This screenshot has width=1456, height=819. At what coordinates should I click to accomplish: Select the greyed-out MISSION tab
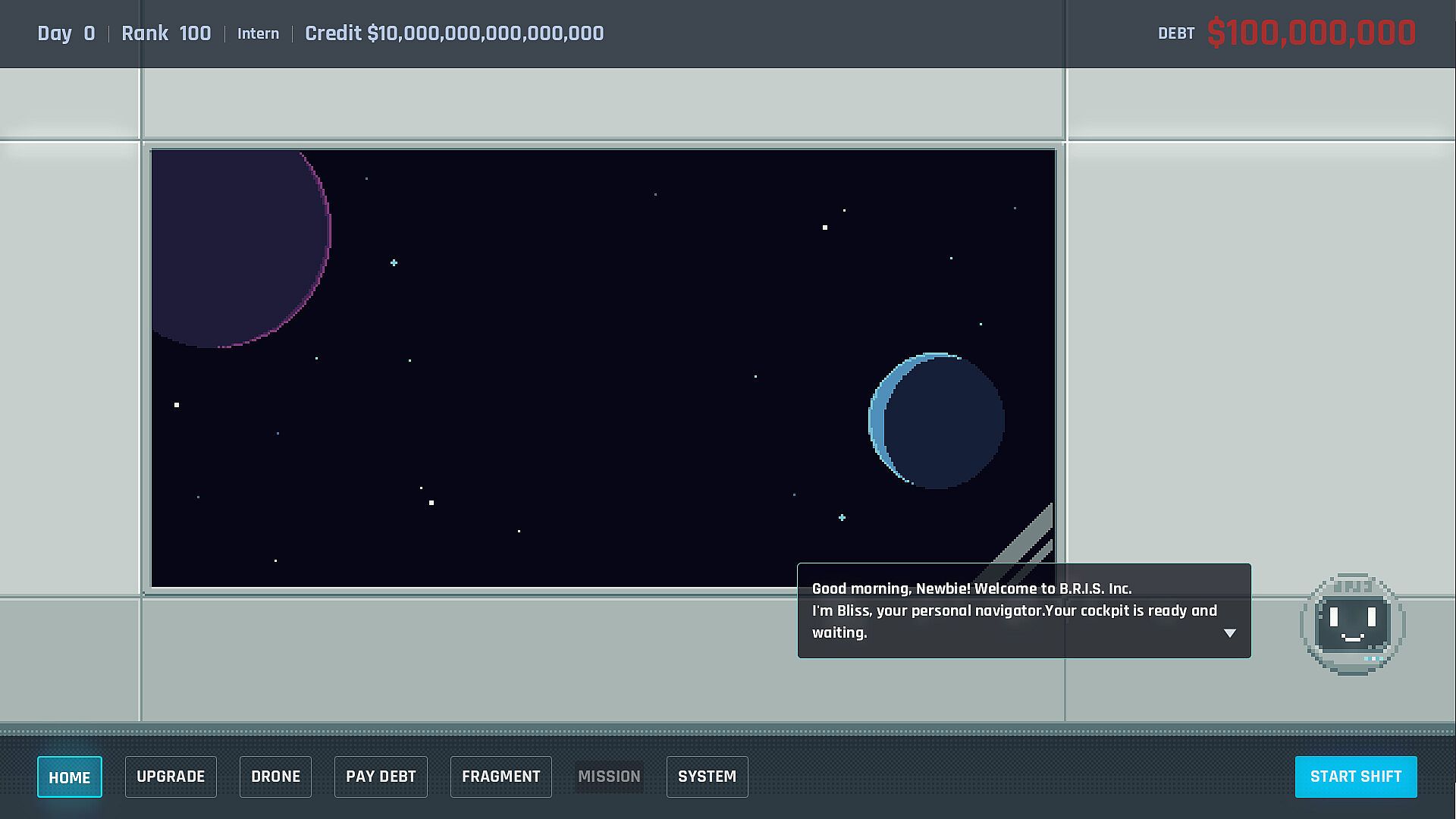click(x=609, y=777)
